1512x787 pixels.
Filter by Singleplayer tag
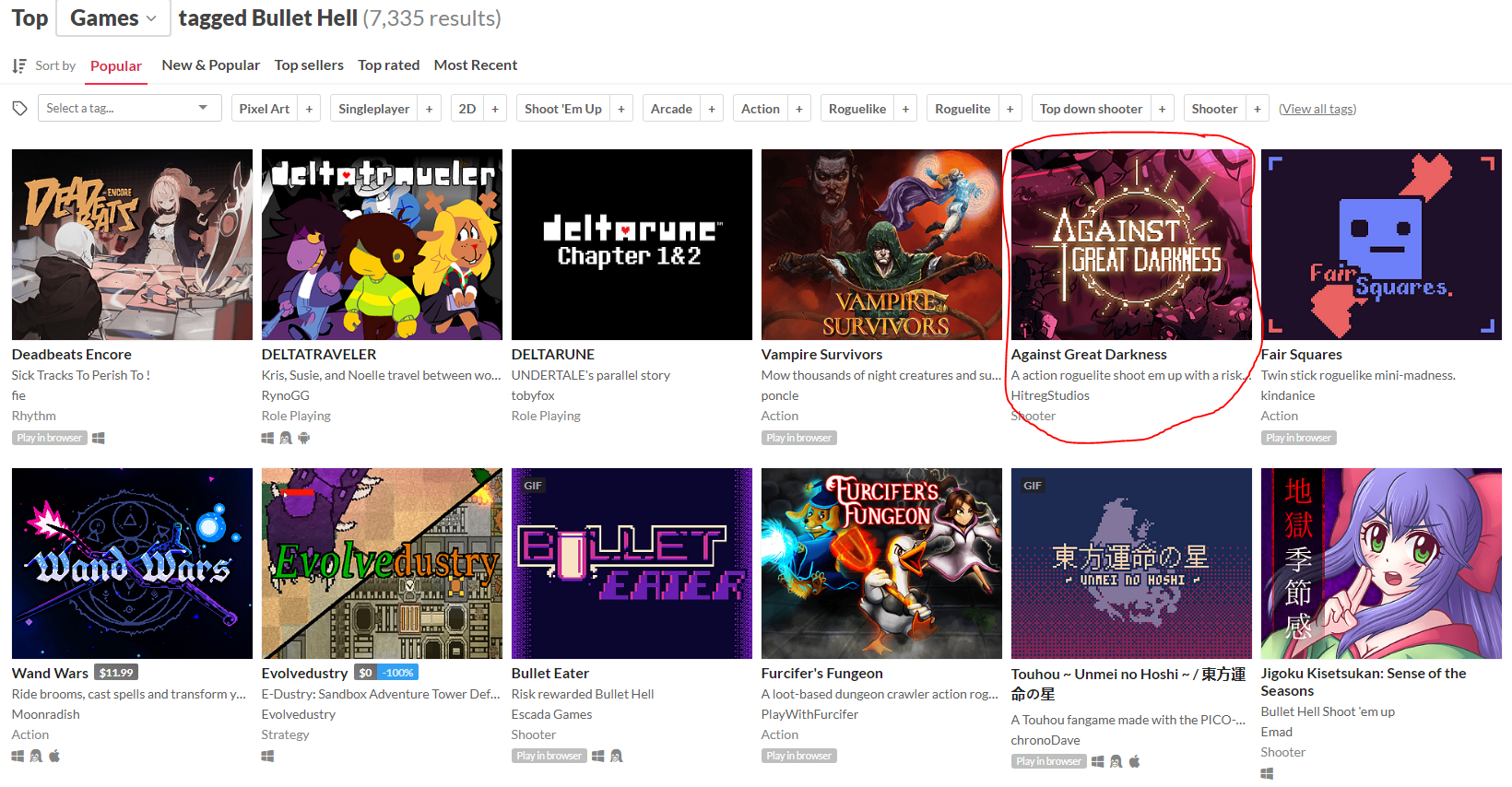tap(374, 109)
